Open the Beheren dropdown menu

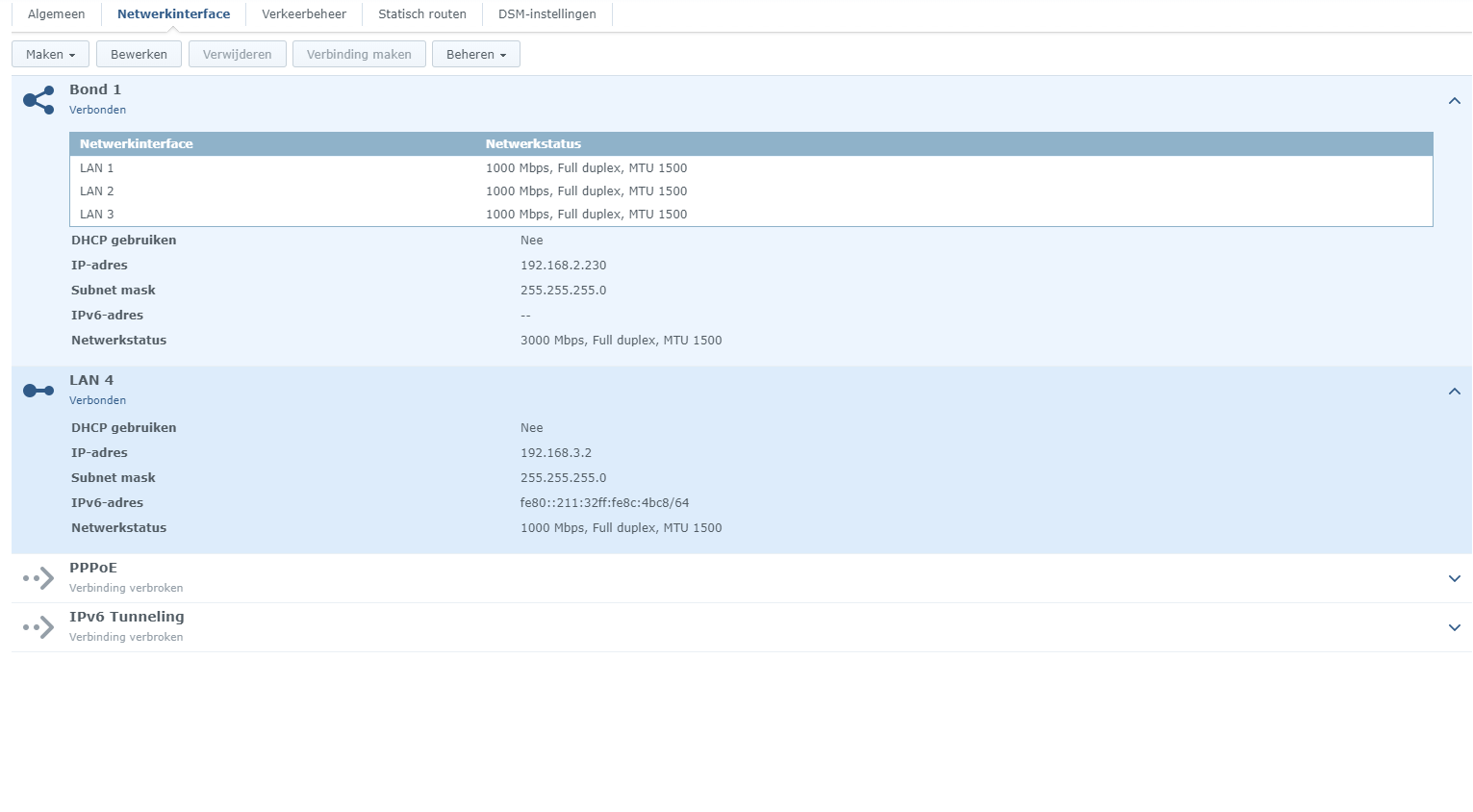476,54
